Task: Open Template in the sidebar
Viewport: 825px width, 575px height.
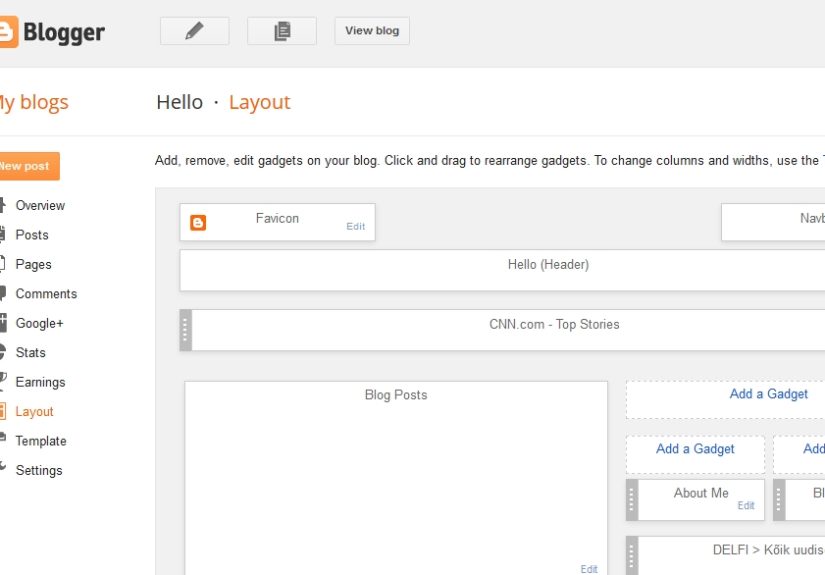Action: point(41,441)
